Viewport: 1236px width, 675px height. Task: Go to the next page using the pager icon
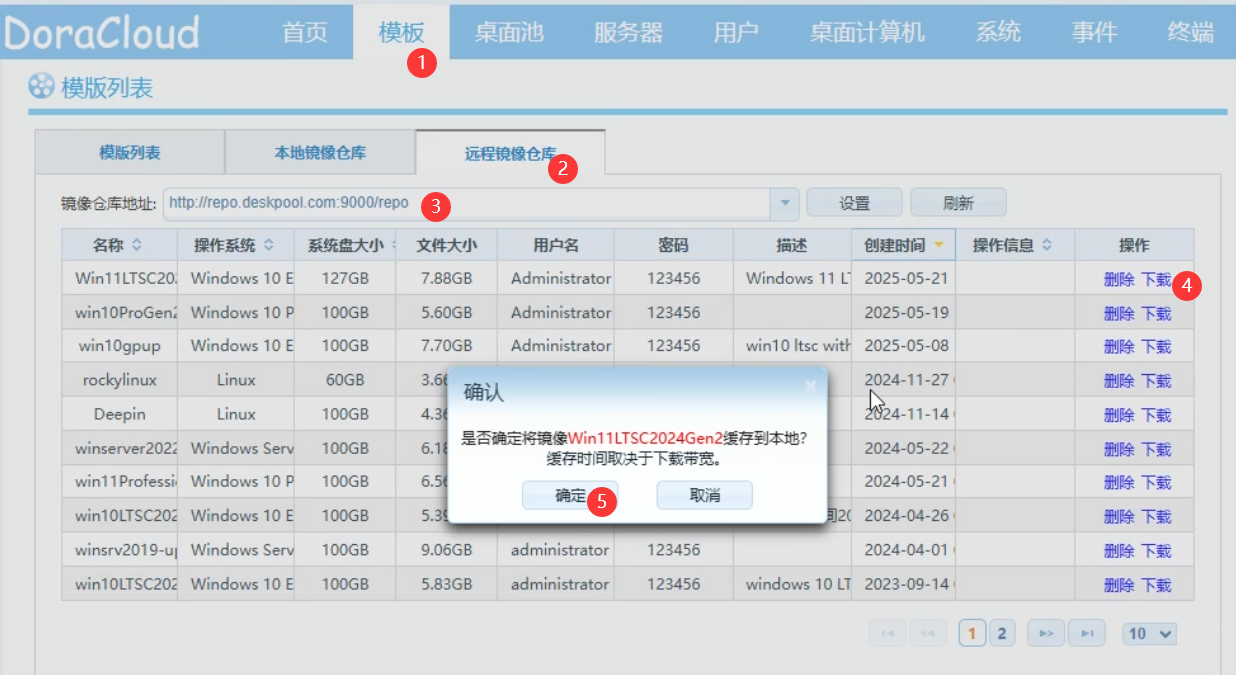pos(1047,633)
